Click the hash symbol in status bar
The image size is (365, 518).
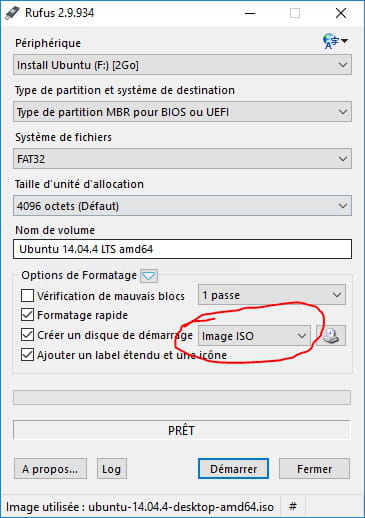click(292, 507)
